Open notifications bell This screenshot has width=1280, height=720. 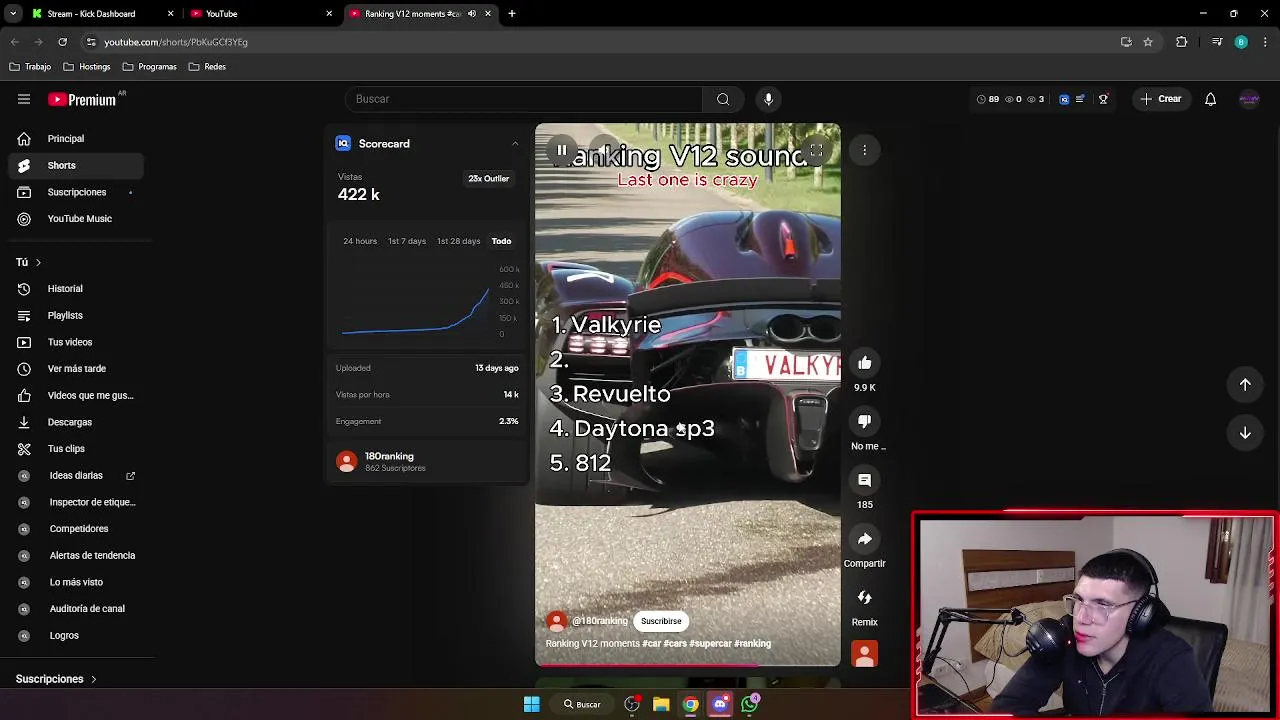tap(1210, 99)
